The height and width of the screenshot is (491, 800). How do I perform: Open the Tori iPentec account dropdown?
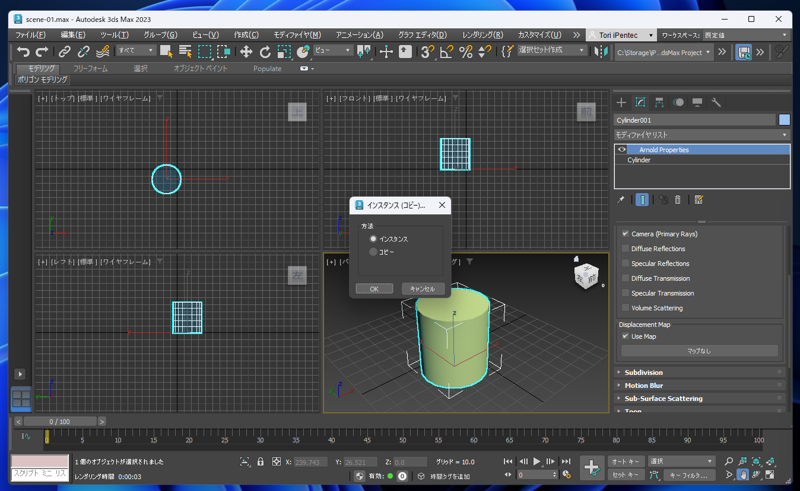tap(621, 35)
